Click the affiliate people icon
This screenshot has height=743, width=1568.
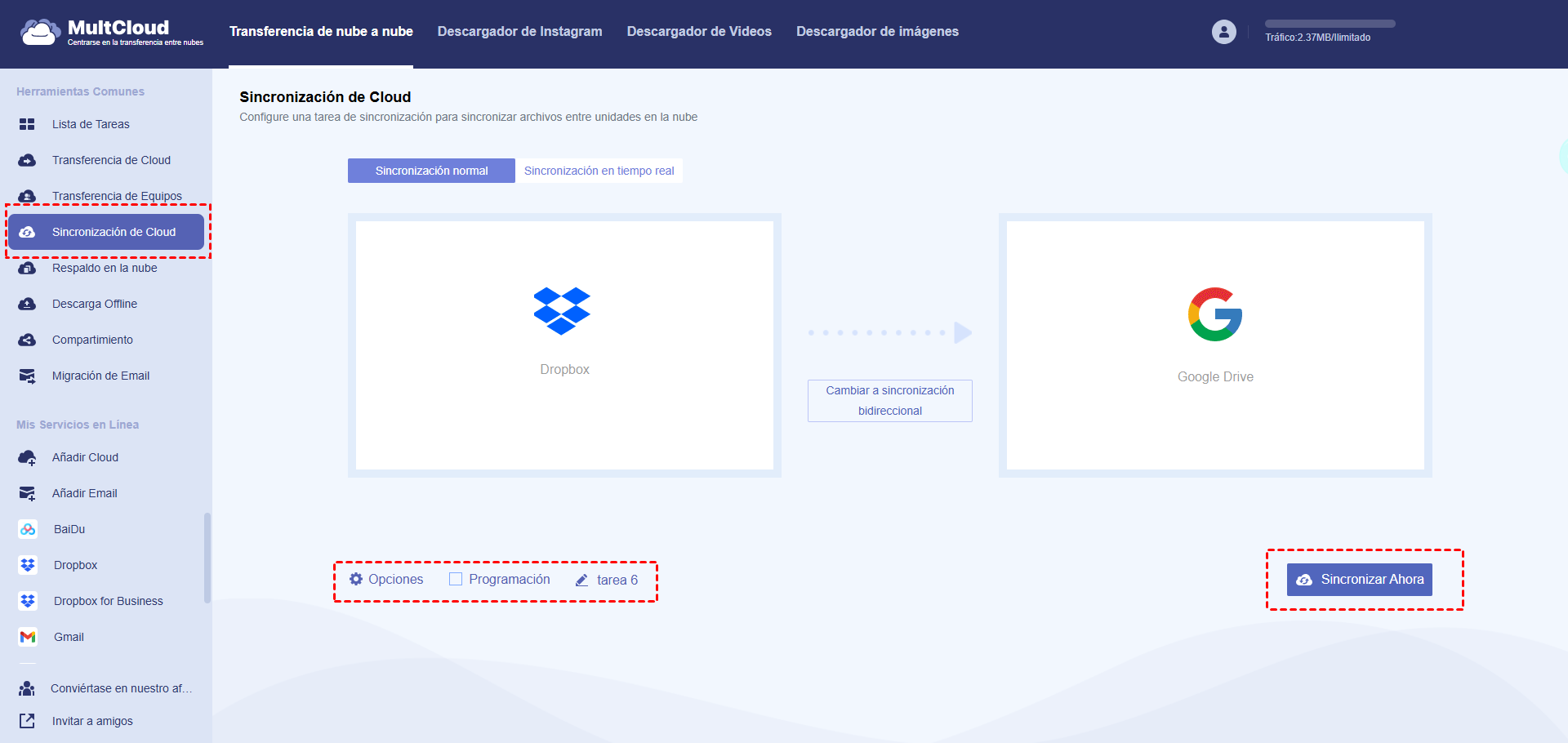pos(27,688)
